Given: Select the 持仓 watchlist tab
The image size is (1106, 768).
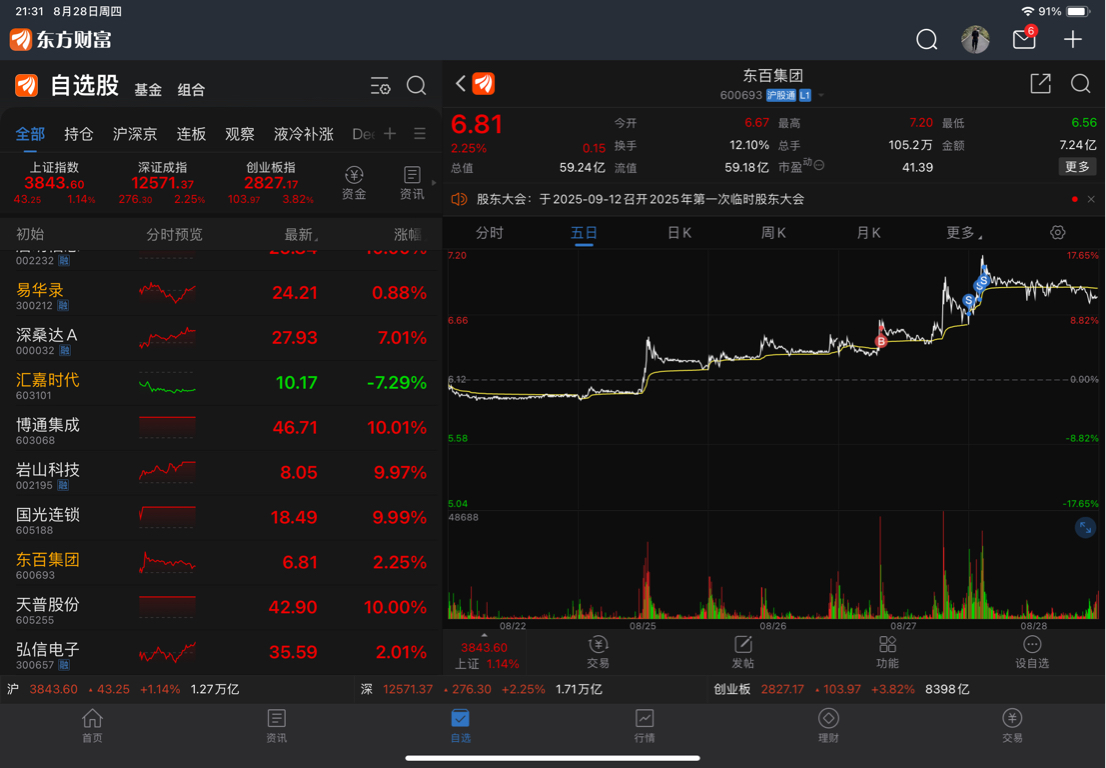Looking at the screenshot, I should point(78,134).
